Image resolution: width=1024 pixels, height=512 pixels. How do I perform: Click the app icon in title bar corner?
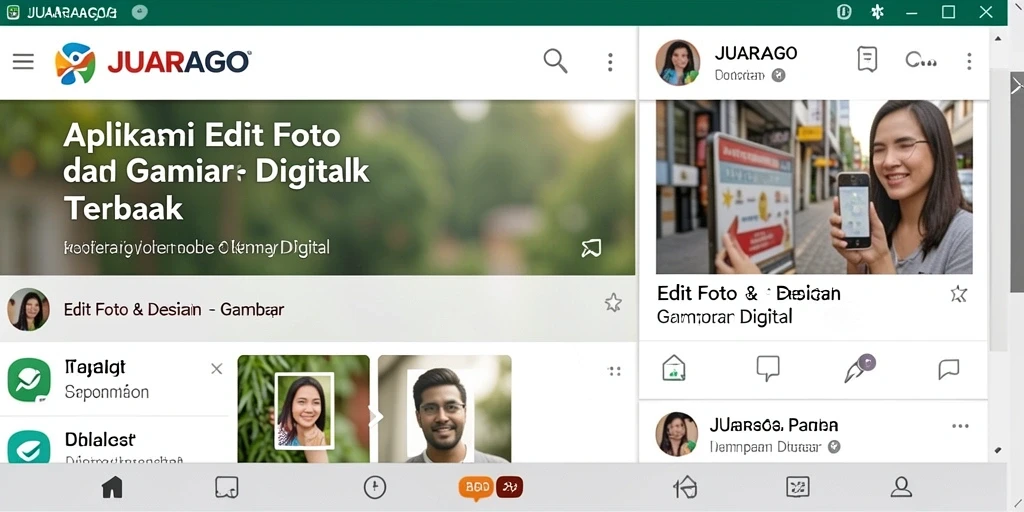[x=12, y=12]
